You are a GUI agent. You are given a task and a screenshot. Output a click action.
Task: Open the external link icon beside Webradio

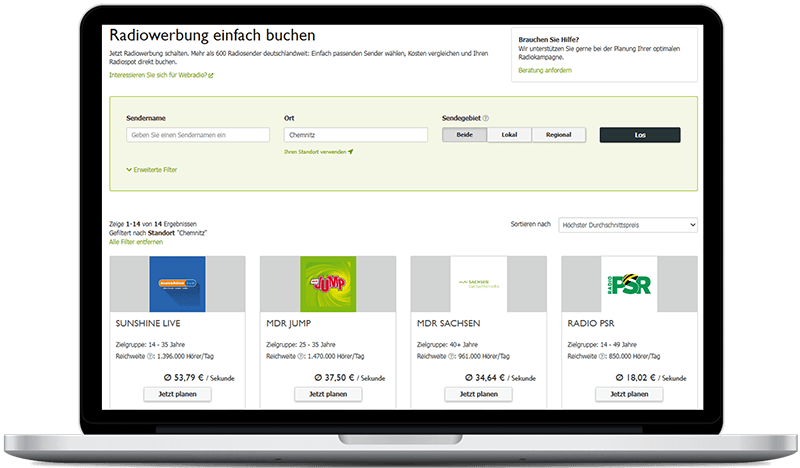(211, 76)
